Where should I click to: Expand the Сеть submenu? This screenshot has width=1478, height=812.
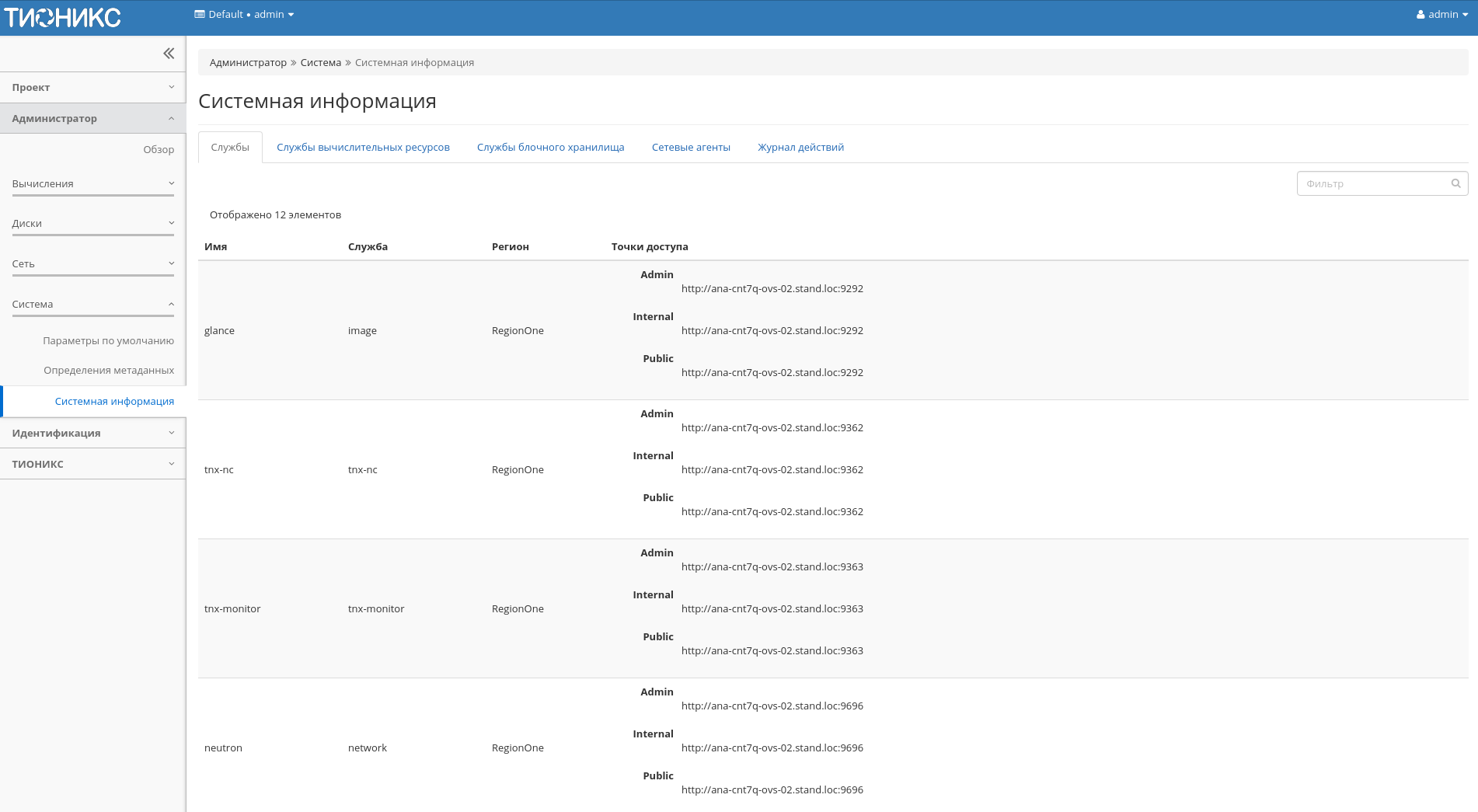click(x=92, y=264)
